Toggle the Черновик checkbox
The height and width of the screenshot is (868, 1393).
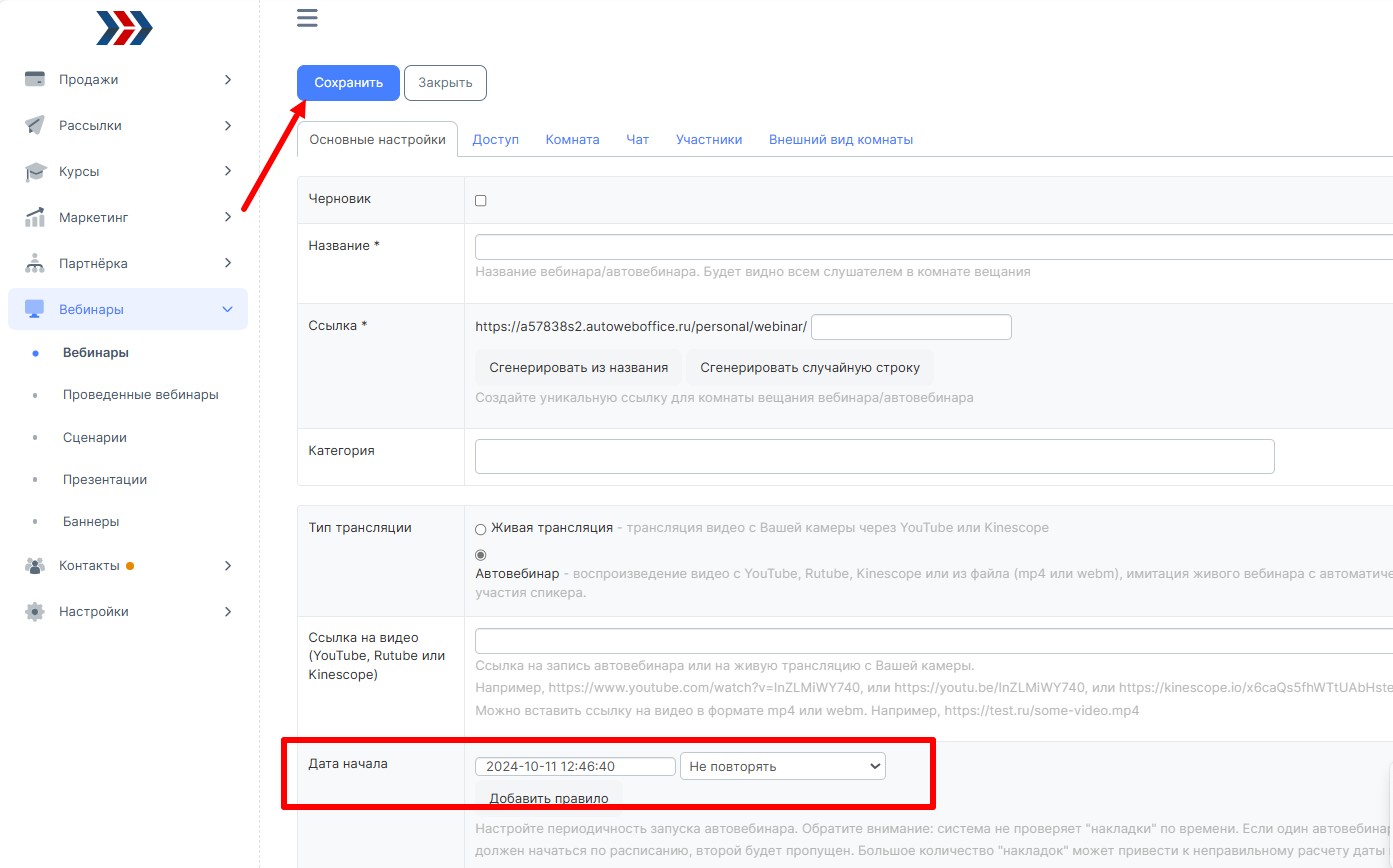tap(481, 200)
